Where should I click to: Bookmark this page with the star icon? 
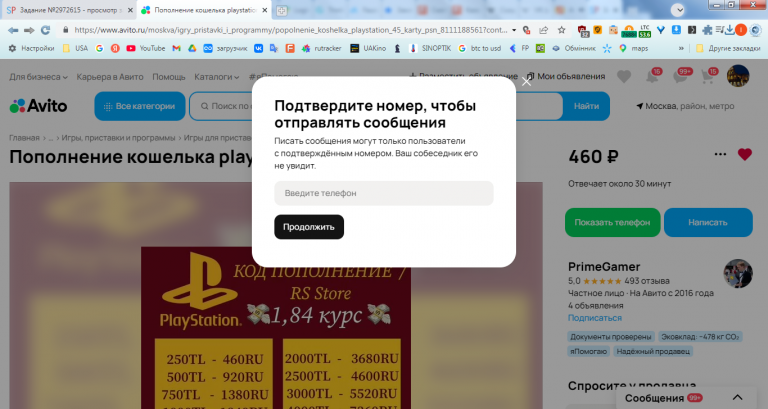click(x=561, y=30)
